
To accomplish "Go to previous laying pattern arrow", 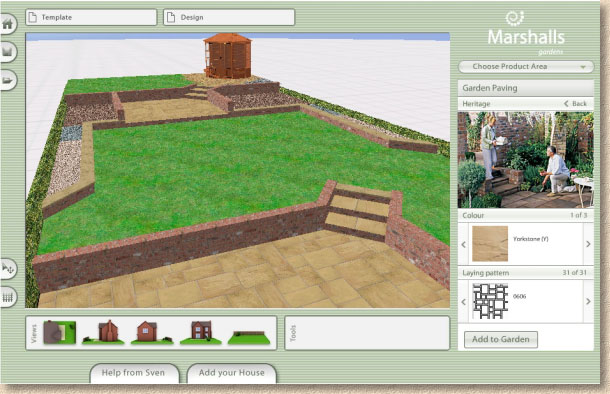I will [463, 301].
